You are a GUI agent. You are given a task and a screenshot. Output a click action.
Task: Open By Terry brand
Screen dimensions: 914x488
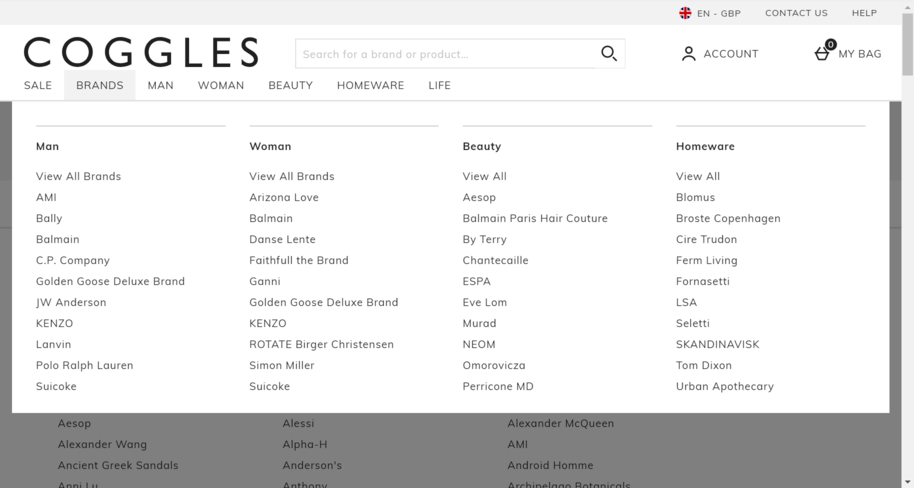pos(484,239)
